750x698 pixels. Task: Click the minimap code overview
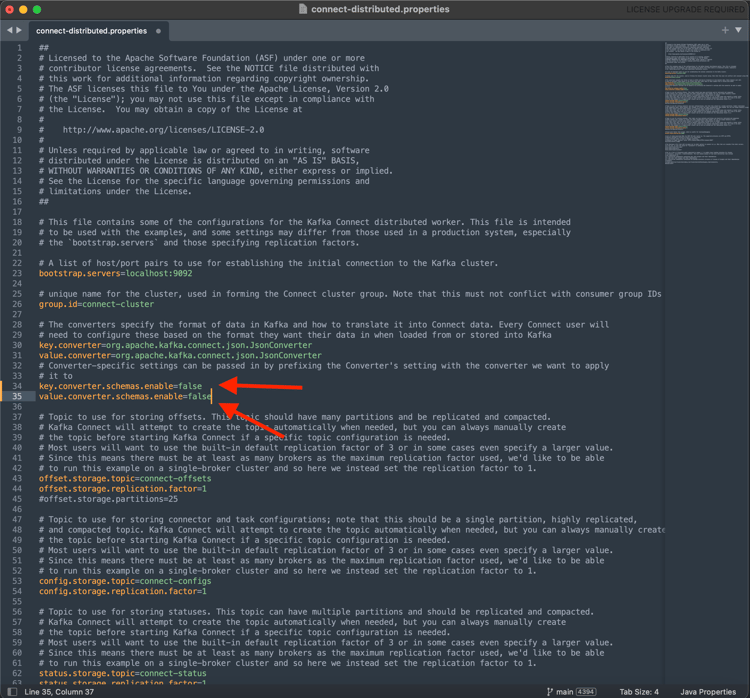tap(706, 104)
